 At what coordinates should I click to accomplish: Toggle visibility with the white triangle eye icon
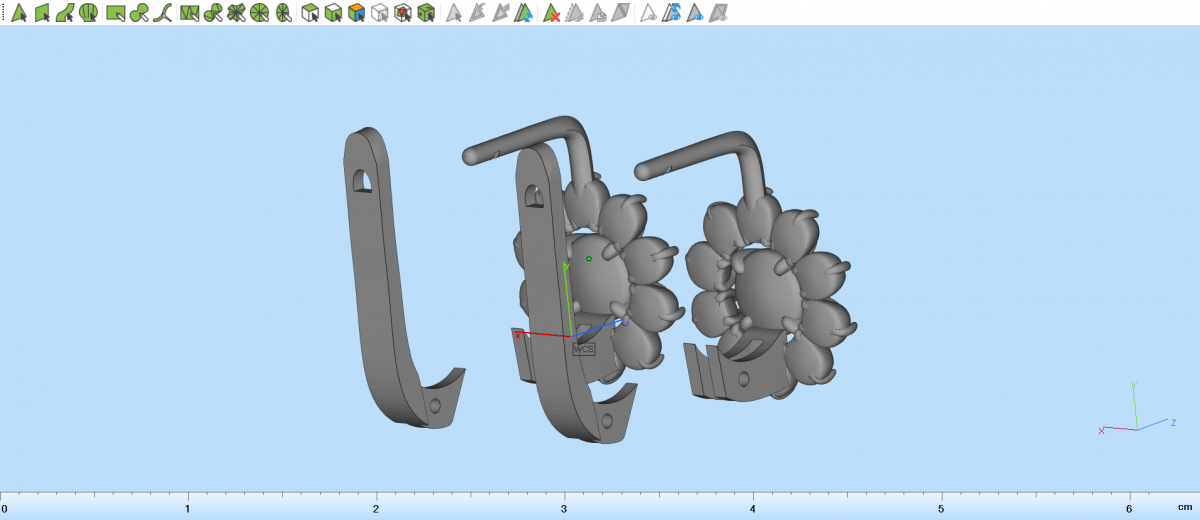[649, 13]
